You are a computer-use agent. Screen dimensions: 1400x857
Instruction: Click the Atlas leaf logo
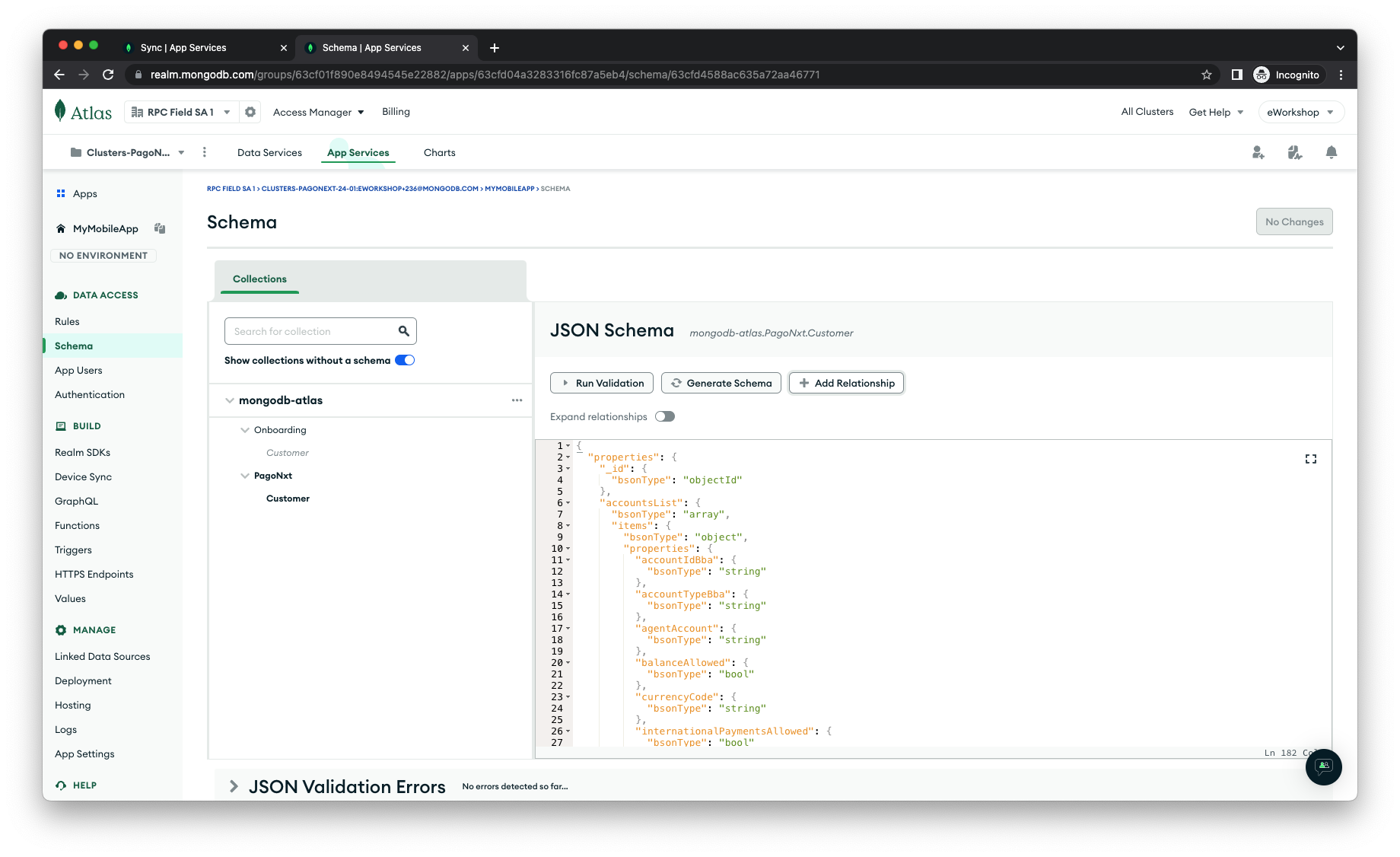pyautogui.click(x=60, y=111)
